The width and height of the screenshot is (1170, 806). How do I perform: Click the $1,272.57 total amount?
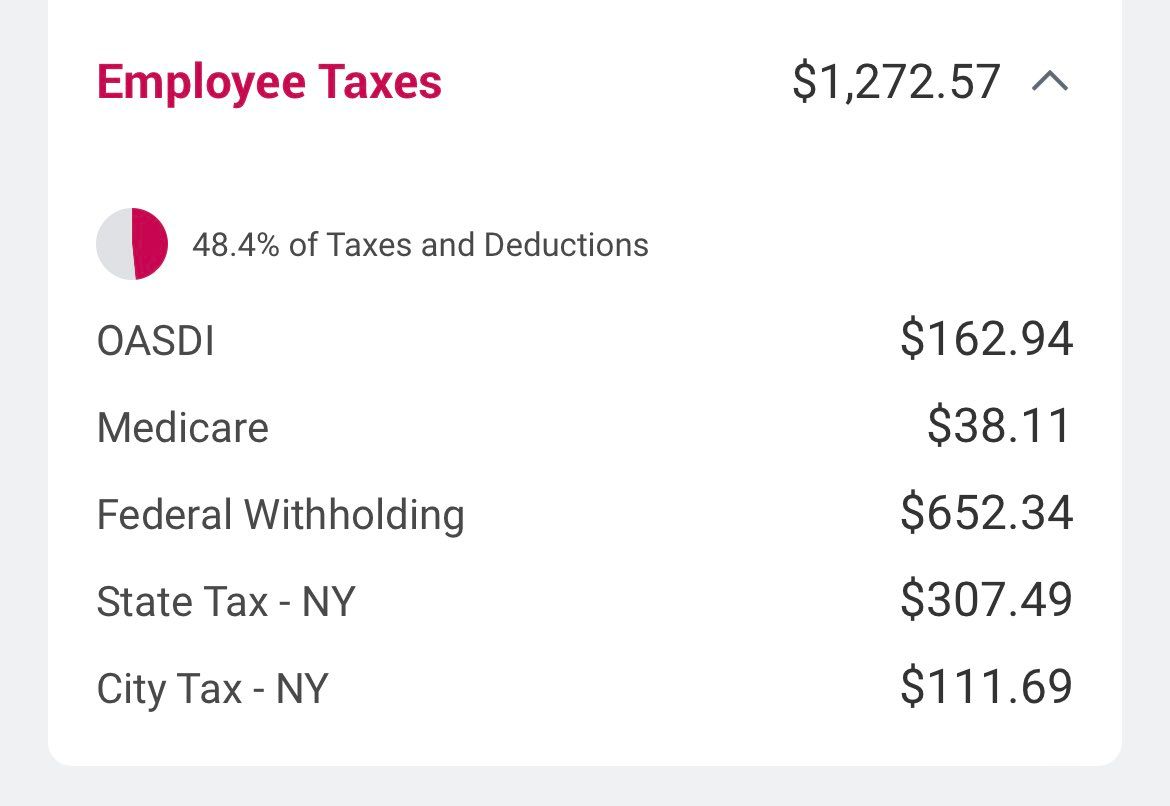coord(895,82)
